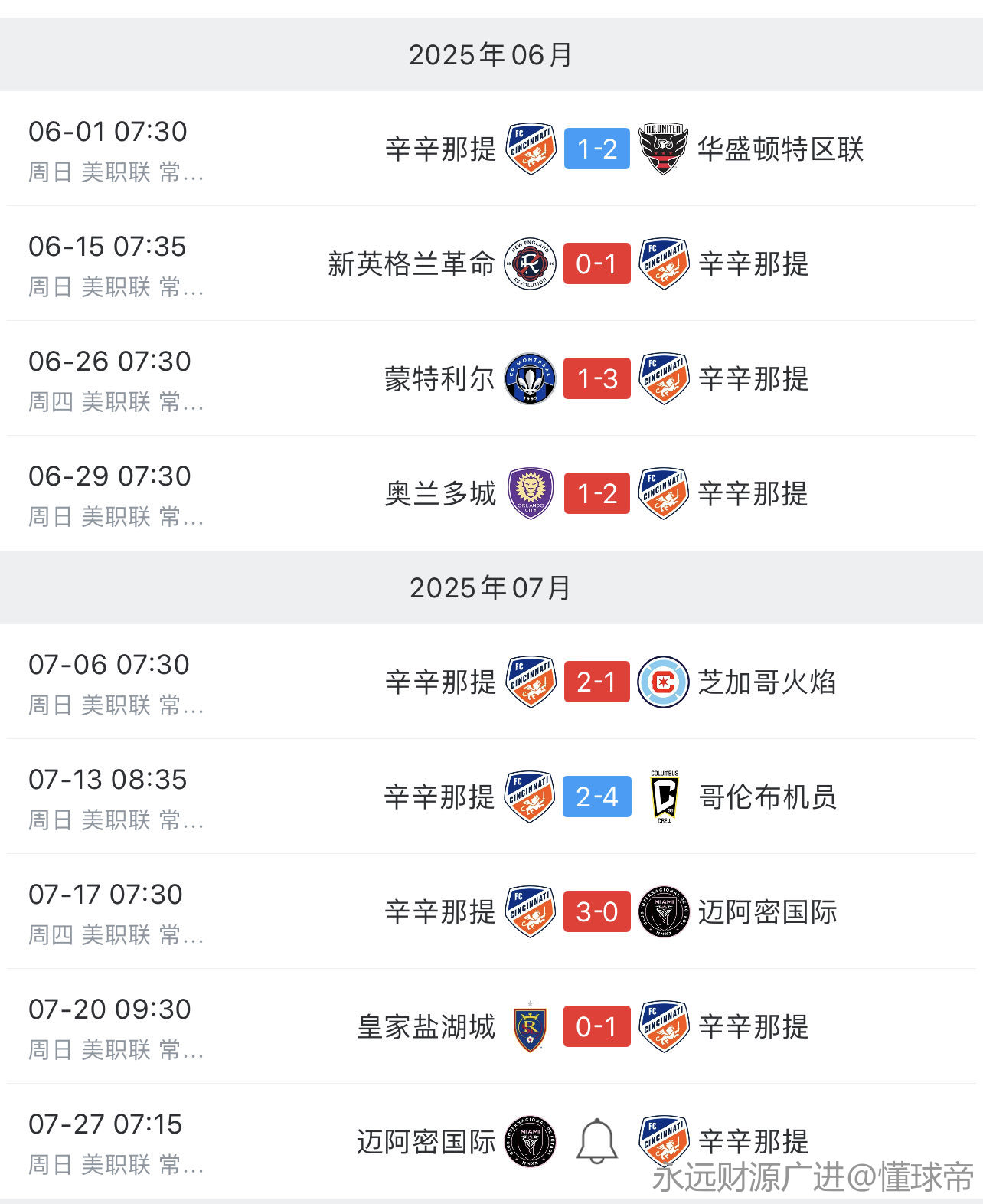
Task: Open the 06-29 07:30 match row
Action: pos(491,493)
